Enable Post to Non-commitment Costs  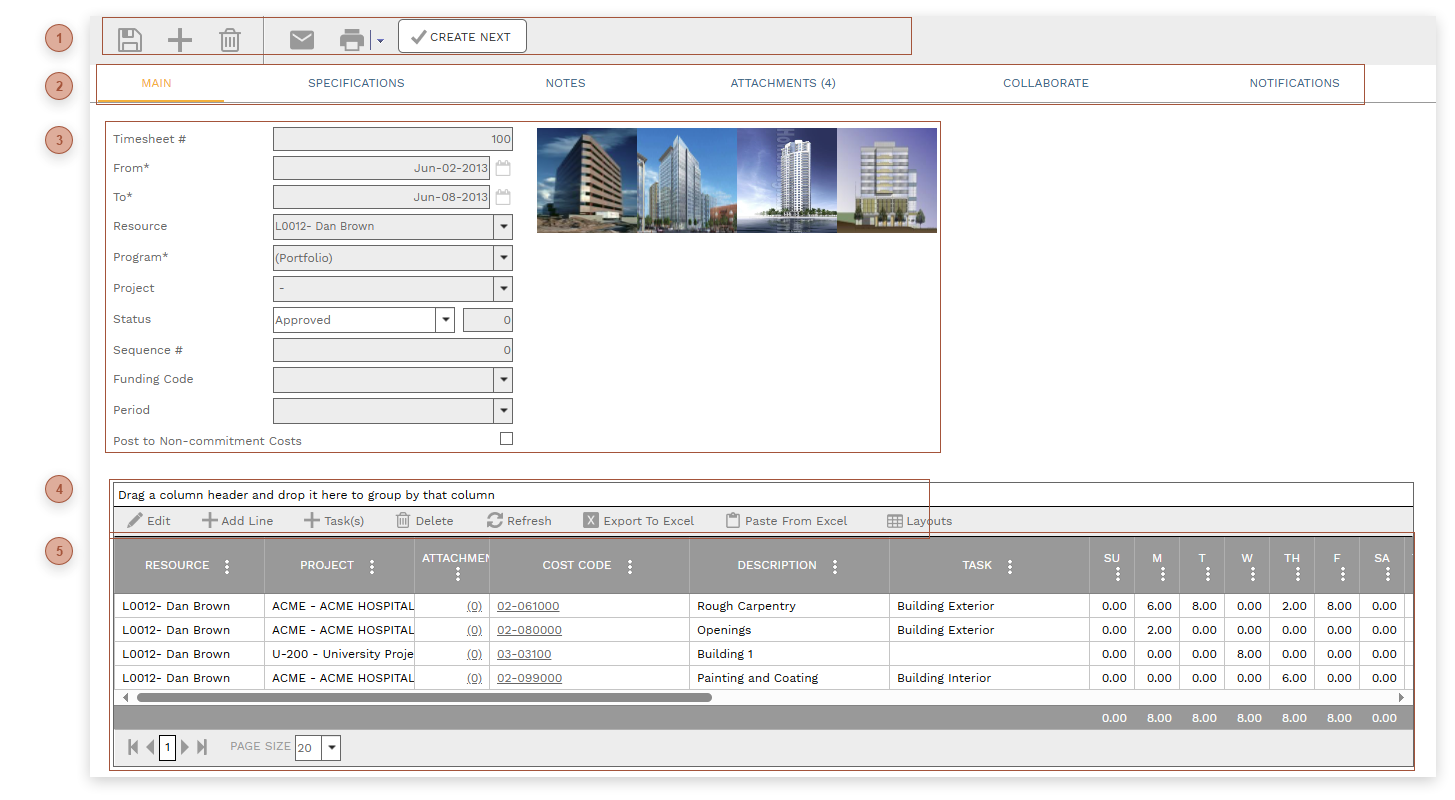[x=506, y=438]
